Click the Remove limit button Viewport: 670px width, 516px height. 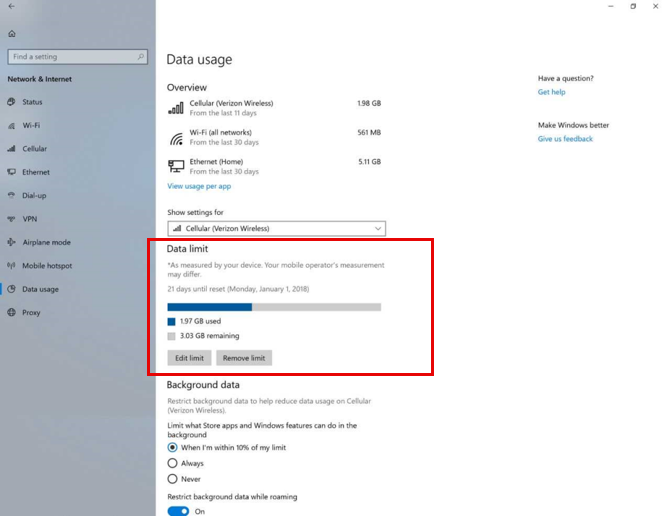click(x=244, y=358)
